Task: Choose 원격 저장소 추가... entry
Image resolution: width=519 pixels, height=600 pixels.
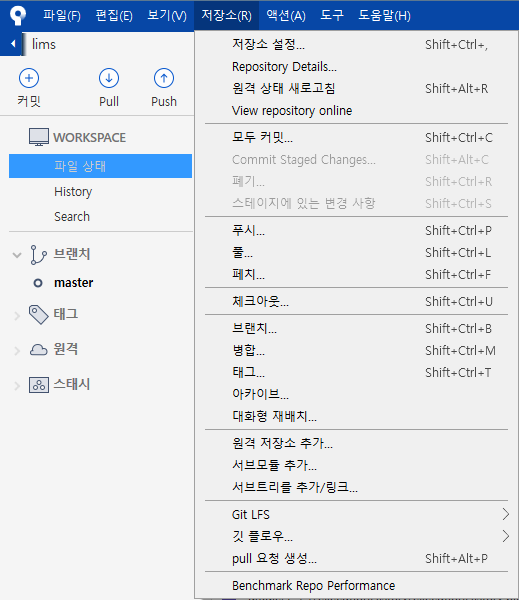Action: click(x=356, y=443)
